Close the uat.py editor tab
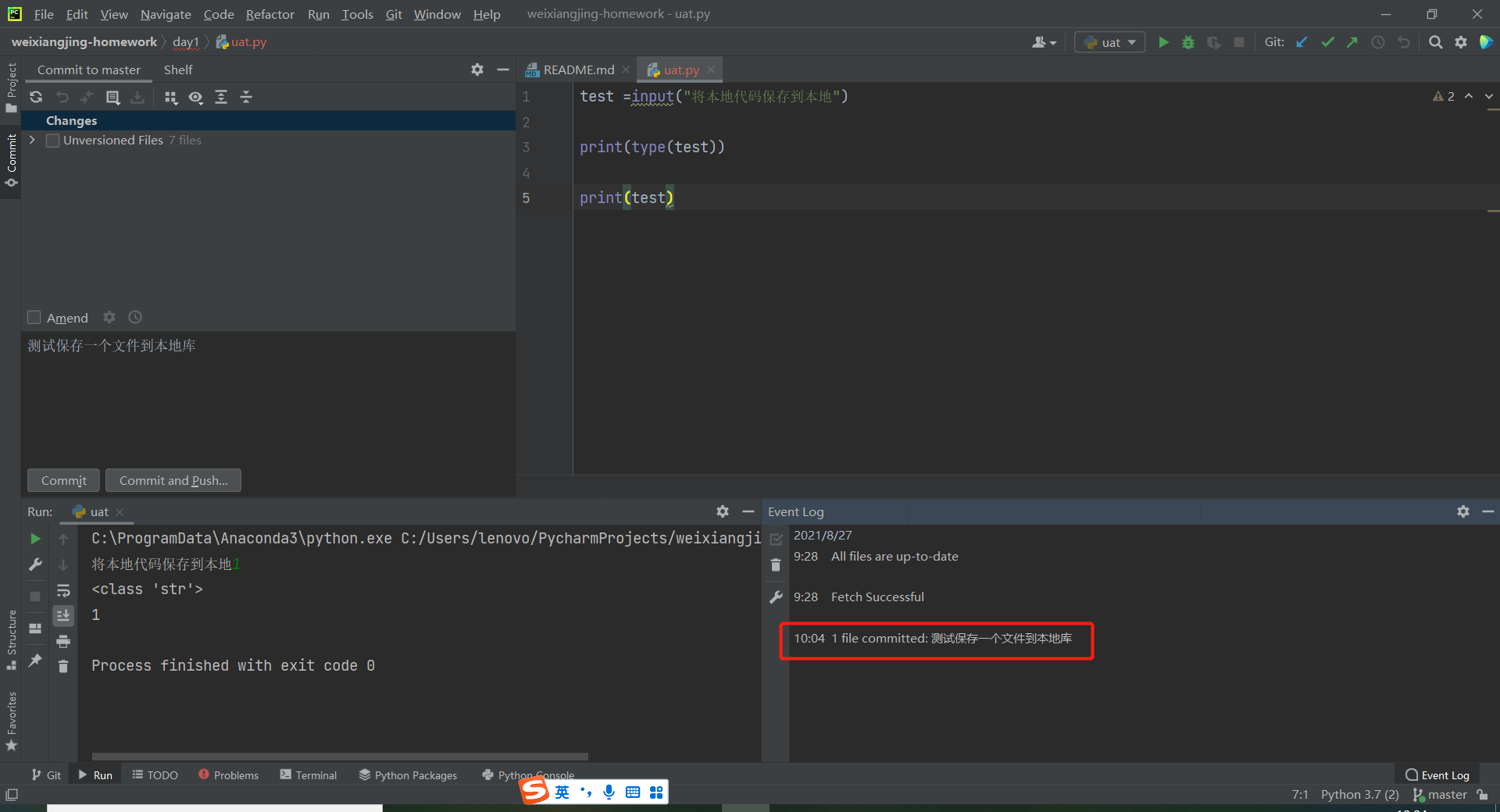 (711, 69)
